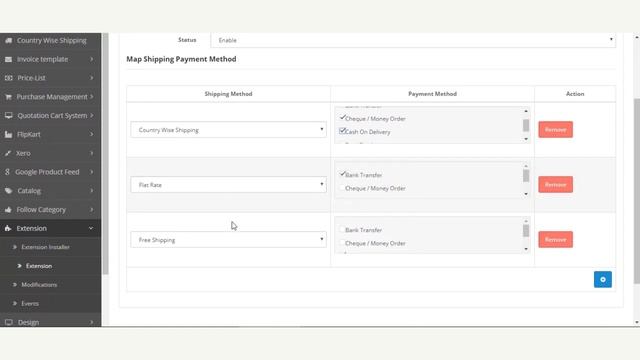Click the Payment Method column header
This screenshot has width=640, height=360.
432,94
